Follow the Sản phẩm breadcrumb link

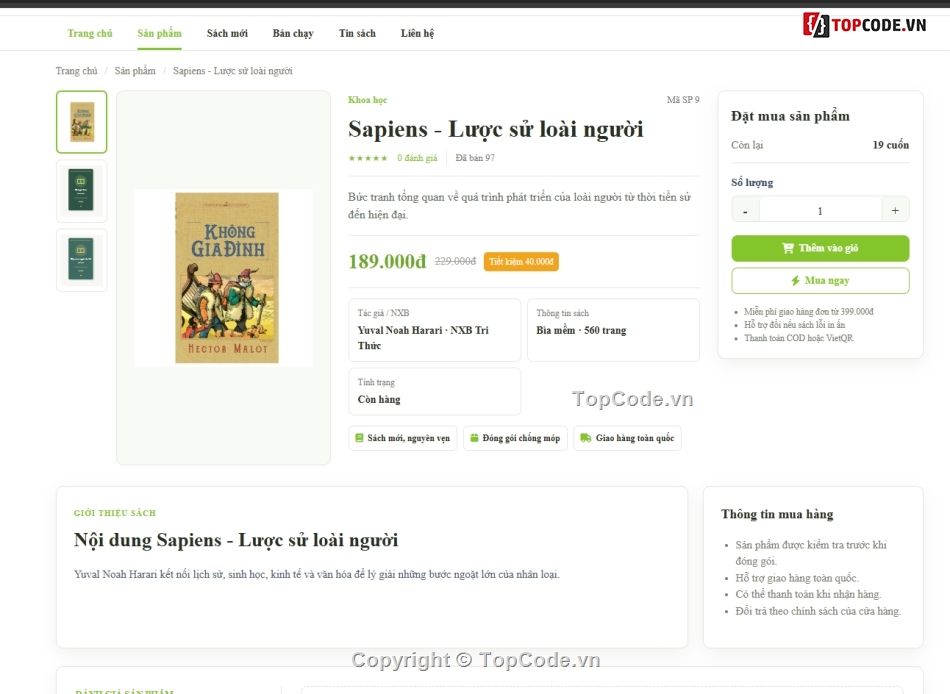click(x=135, y=71)
